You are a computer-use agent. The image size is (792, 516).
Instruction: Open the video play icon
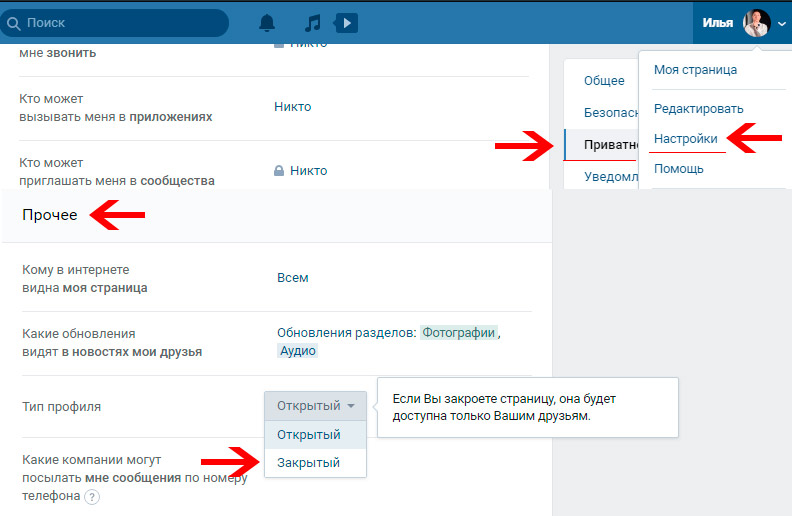[346, 23]
